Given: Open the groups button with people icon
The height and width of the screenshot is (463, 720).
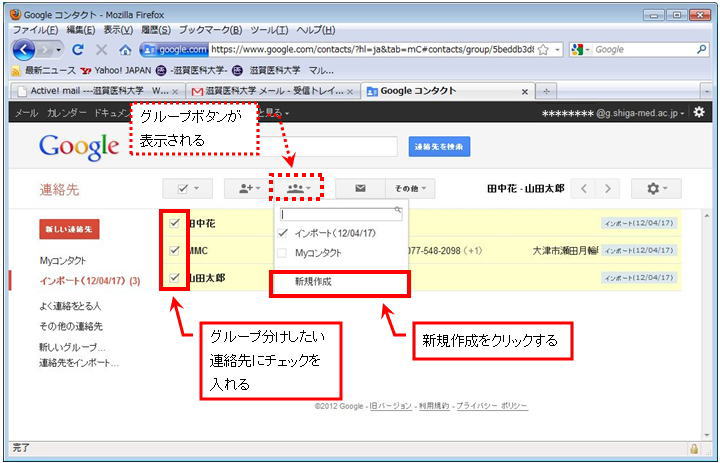Looking at the screenshot, I should click(x=297, y=188).
